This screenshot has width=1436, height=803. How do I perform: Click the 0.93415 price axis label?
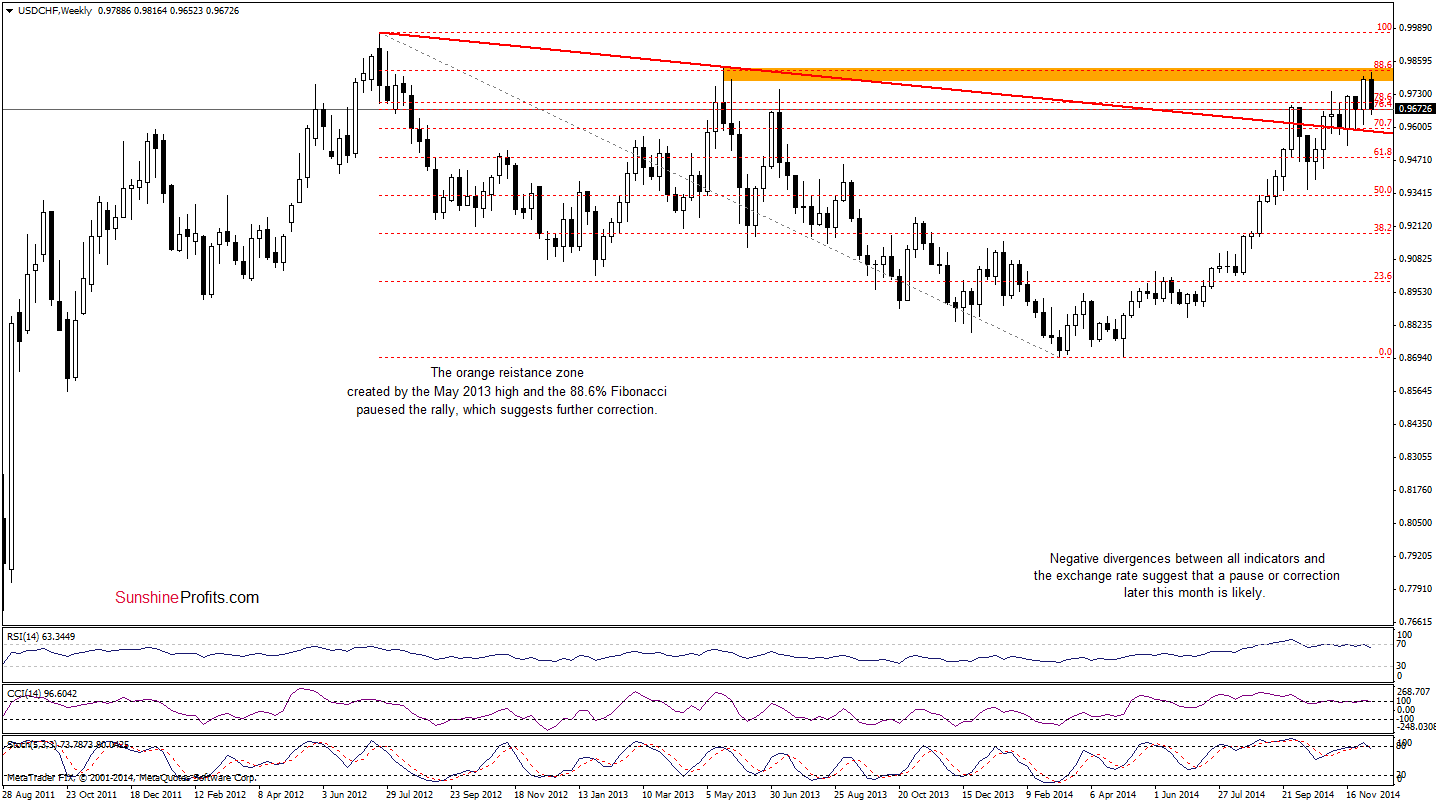[x=1415, y=193]
